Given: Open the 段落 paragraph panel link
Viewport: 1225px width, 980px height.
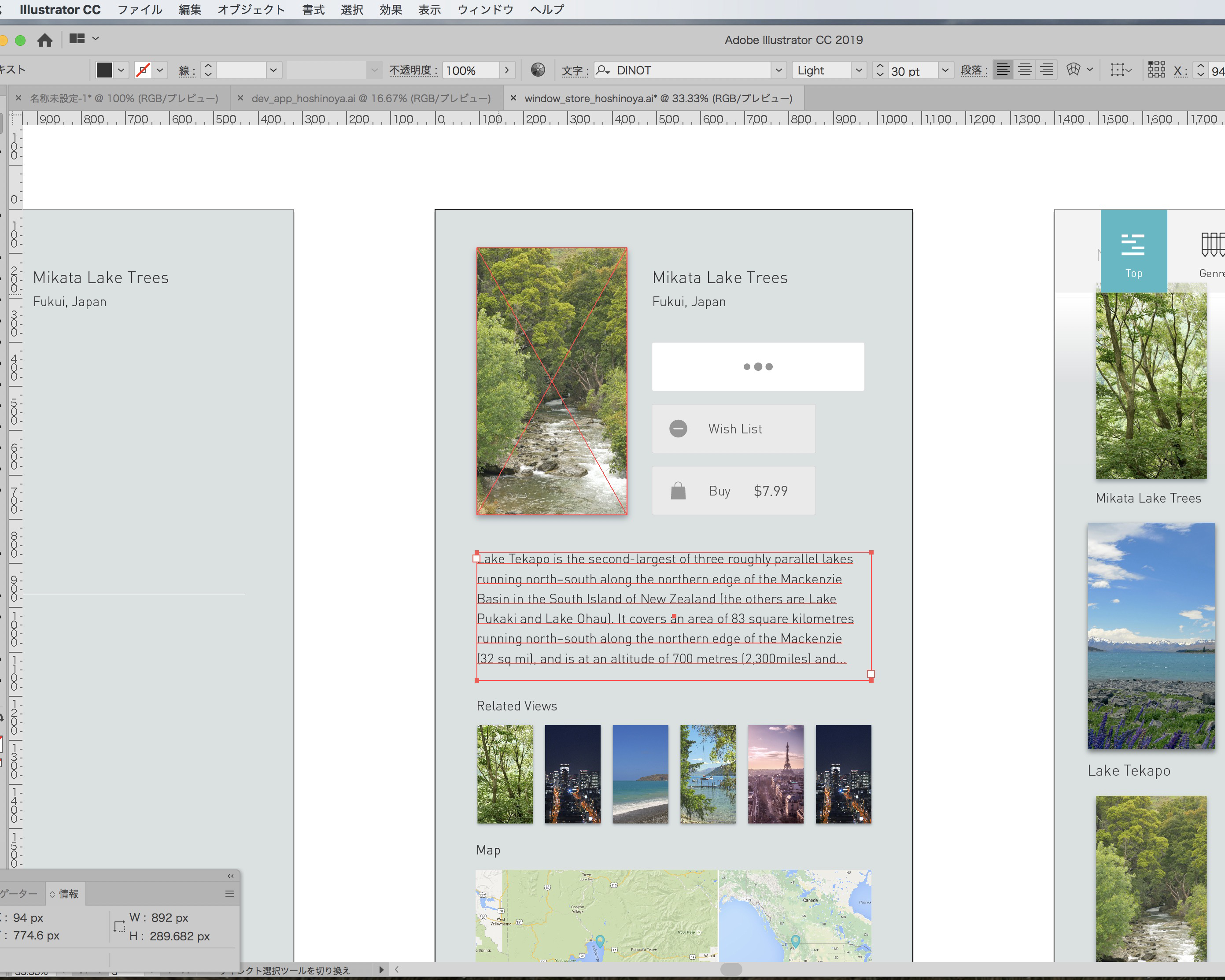Looking at the screenshot, I should tap(974, 70).
